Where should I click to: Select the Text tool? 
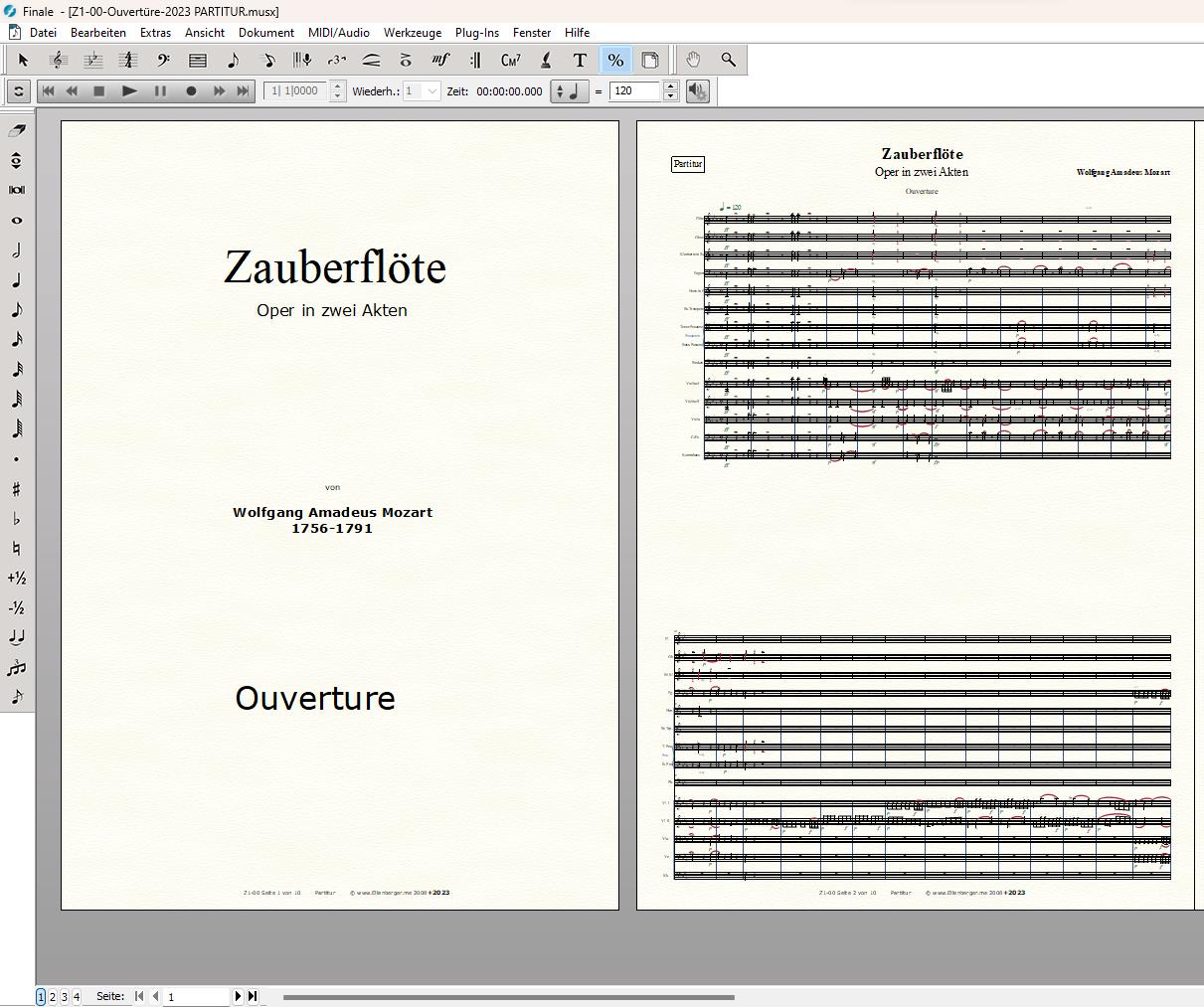(x=580, y=61)
